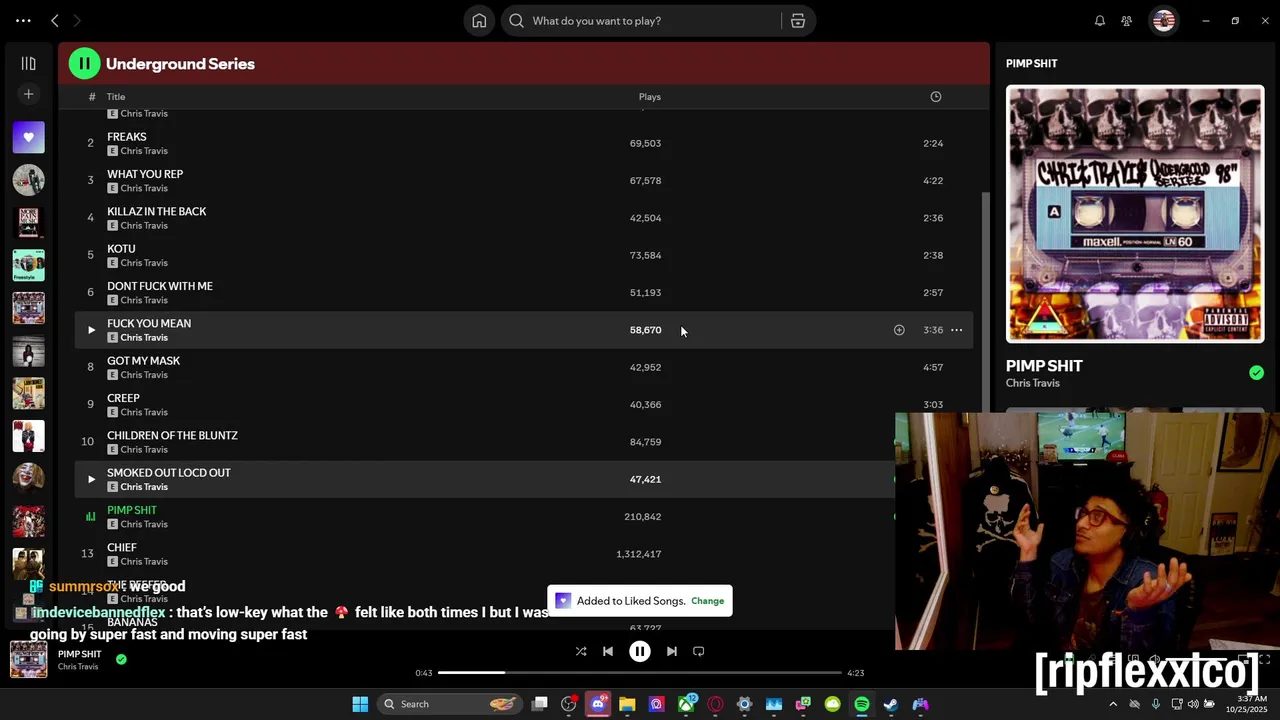Open the Freestyle playlist thumbnail in the sidebar
1280x720 pixels.
28,265
